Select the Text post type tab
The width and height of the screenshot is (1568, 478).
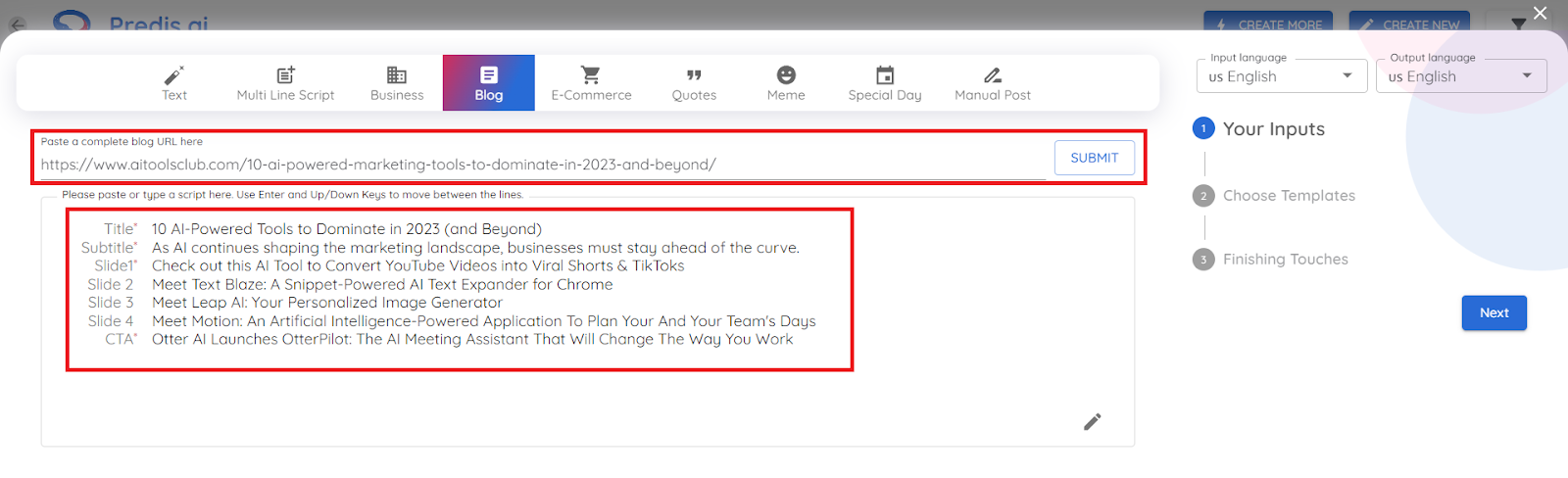click(174, 83)
